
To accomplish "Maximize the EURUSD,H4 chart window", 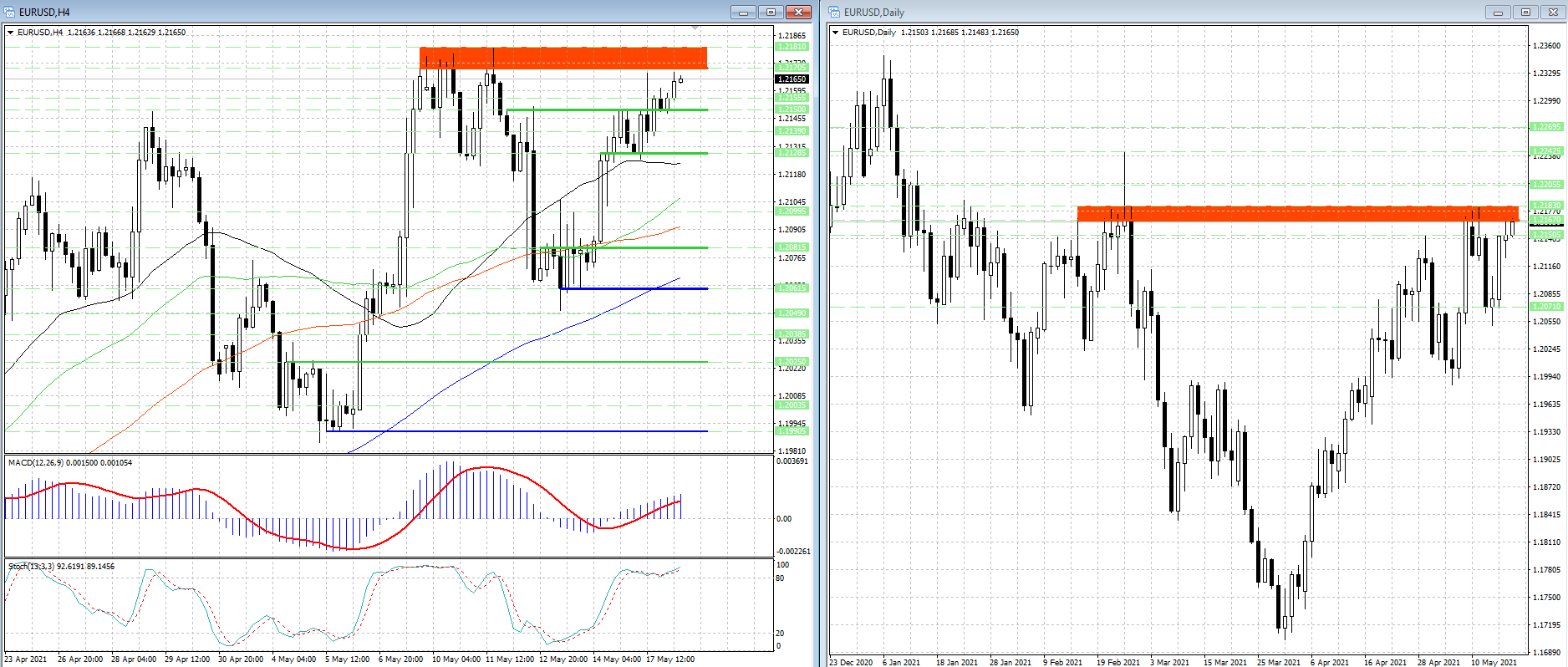I will tap(771, 12).
